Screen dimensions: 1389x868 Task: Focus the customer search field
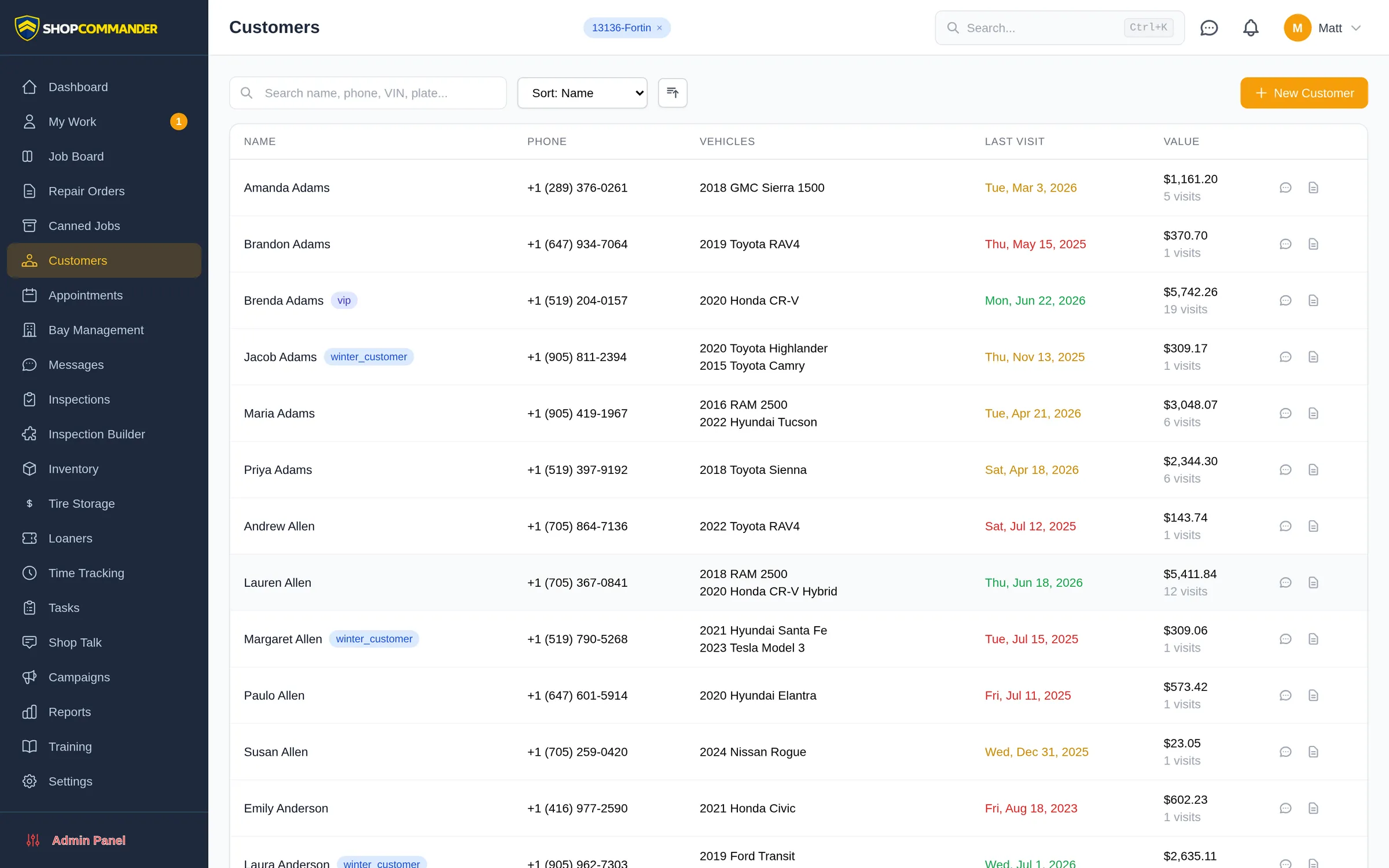pyautogui.click(x=368, y=93)
